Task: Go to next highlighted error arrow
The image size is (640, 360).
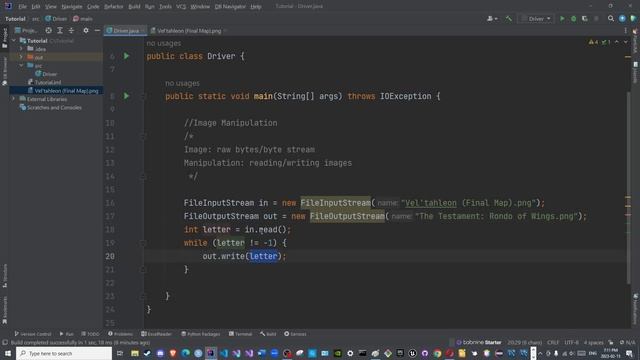Action: point(625,42)
